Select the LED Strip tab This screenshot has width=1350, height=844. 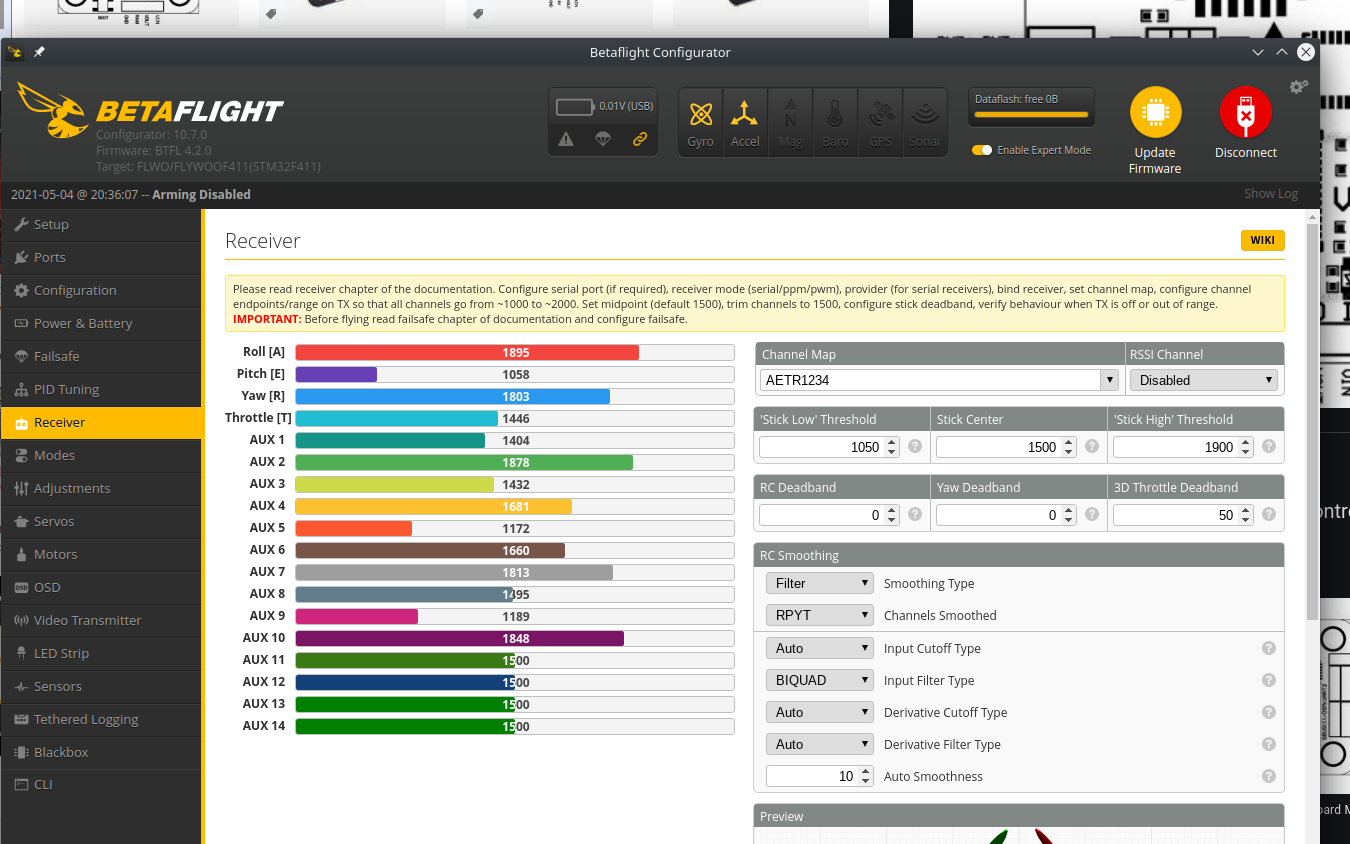click(x=101, y=654)
